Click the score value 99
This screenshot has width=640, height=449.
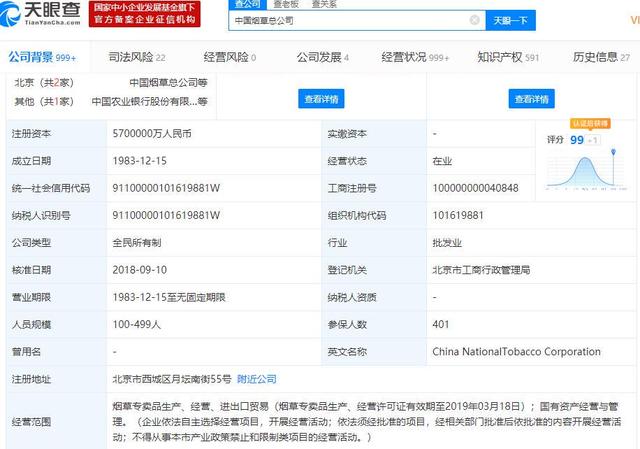[x=577, y=140]
